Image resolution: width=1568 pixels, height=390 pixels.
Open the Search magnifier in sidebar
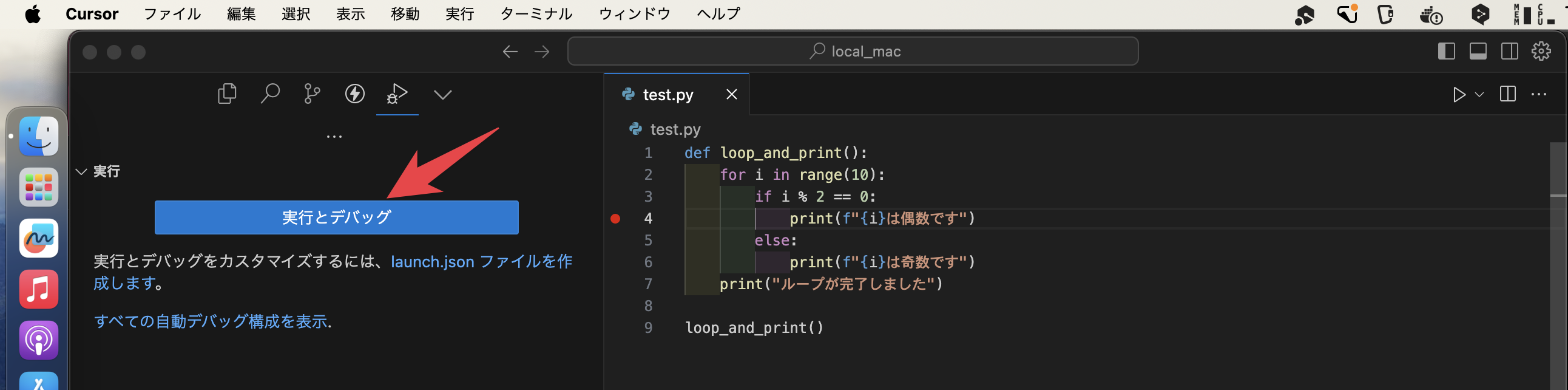point(269,94)
